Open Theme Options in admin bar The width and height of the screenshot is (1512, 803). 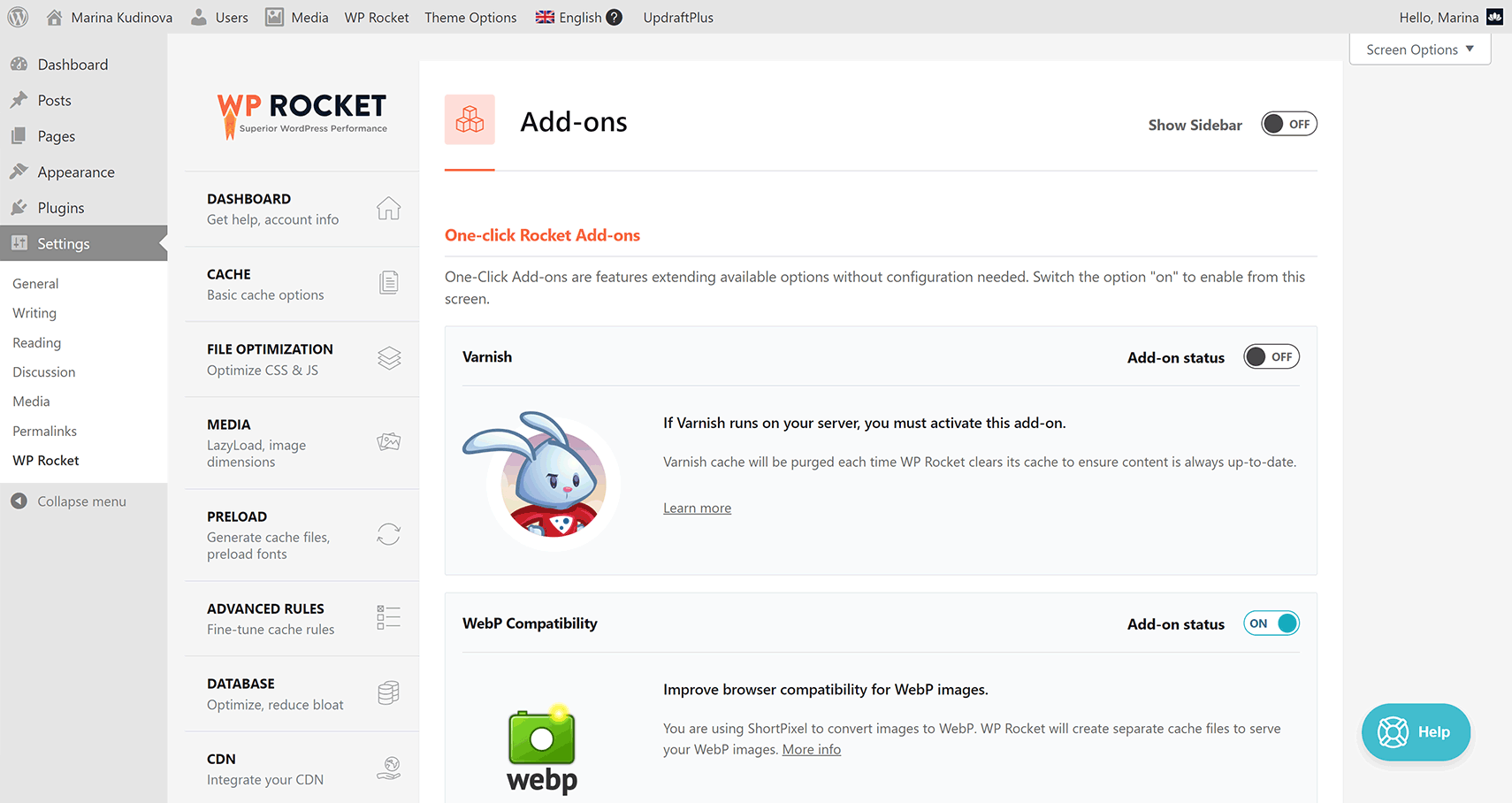click(x=470, y=17)
